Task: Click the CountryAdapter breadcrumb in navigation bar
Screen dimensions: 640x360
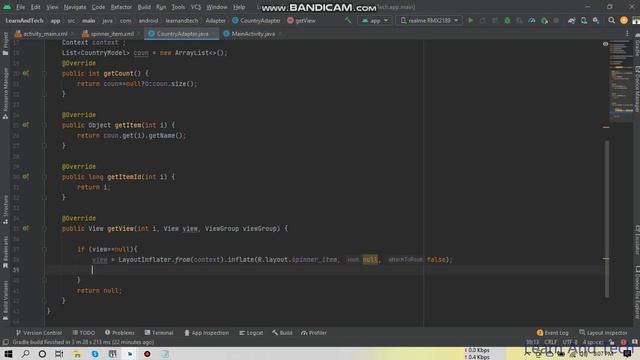Action: 256,20
